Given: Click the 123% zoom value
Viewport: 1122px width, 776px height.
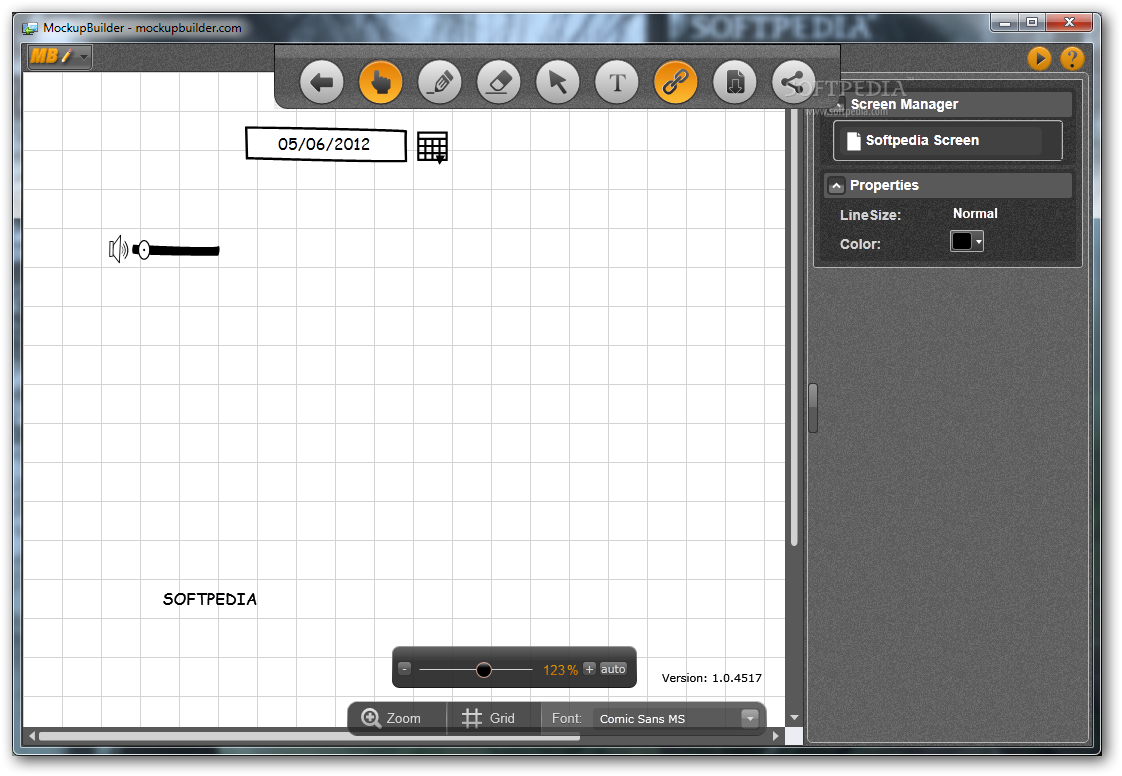Looking at the screenshot, I should (560, 670).
